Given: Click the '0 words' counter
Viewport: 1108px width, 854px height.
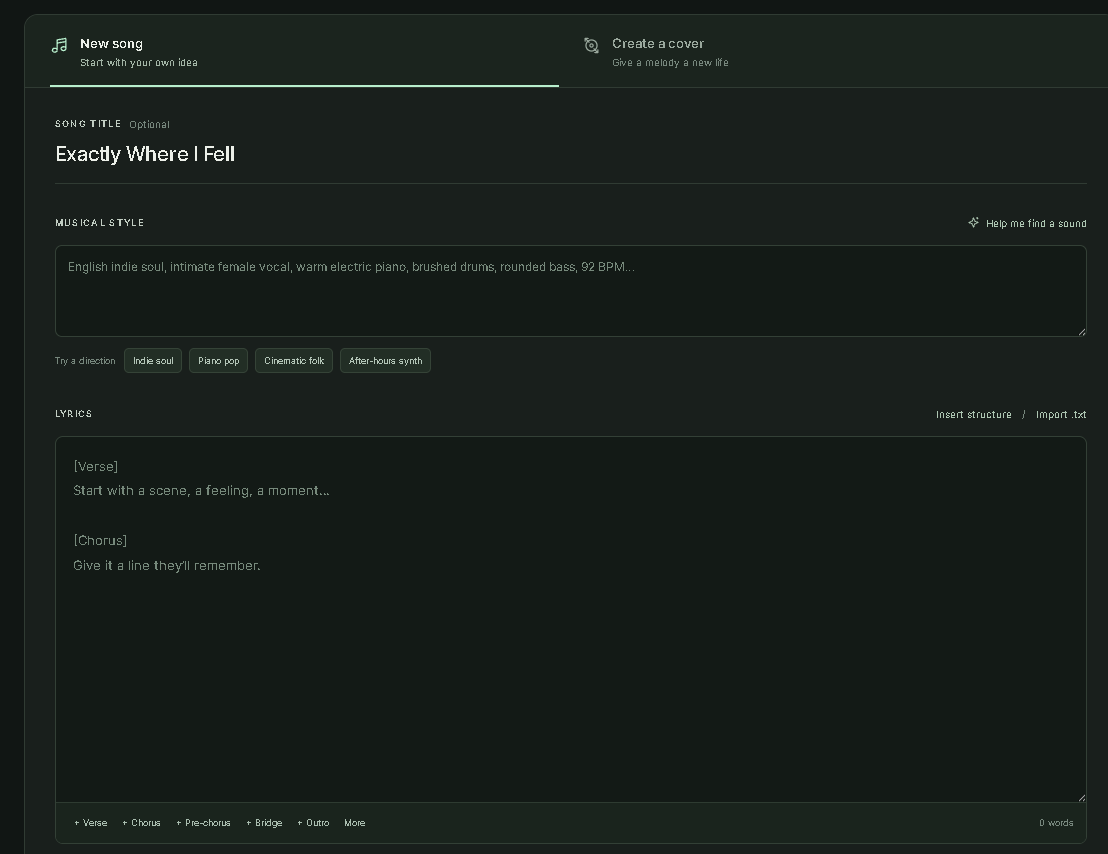Looking at the screenshot, I should [1056, 823].
